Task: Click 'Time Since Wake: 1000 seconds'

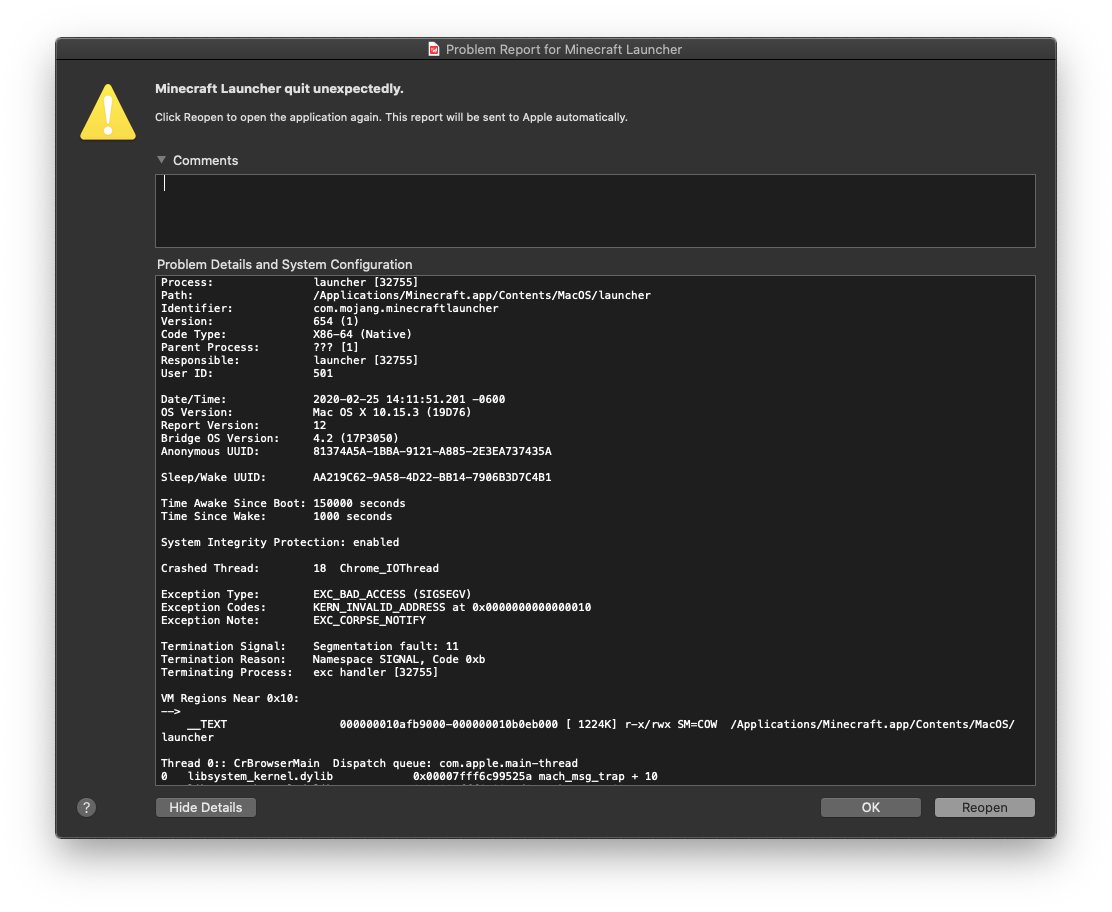Action: pos(277,516)
